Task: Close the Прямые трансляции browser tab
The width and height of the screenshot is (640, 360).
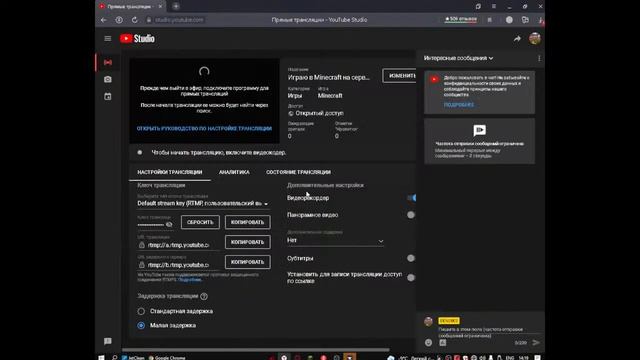Action: point(160,7)
